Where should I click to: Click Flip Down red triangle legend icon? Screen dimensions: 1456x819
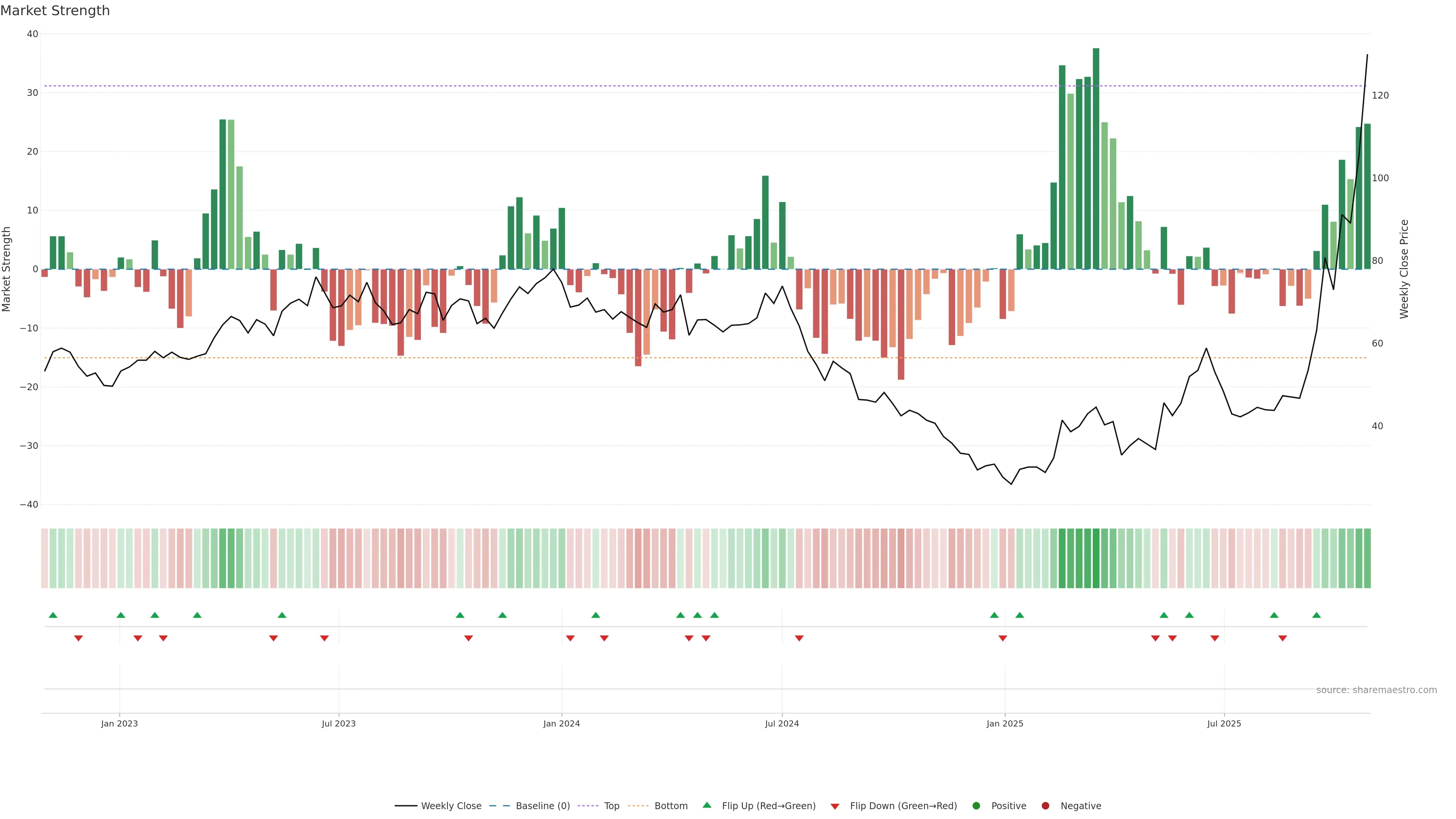pos(835,806)
